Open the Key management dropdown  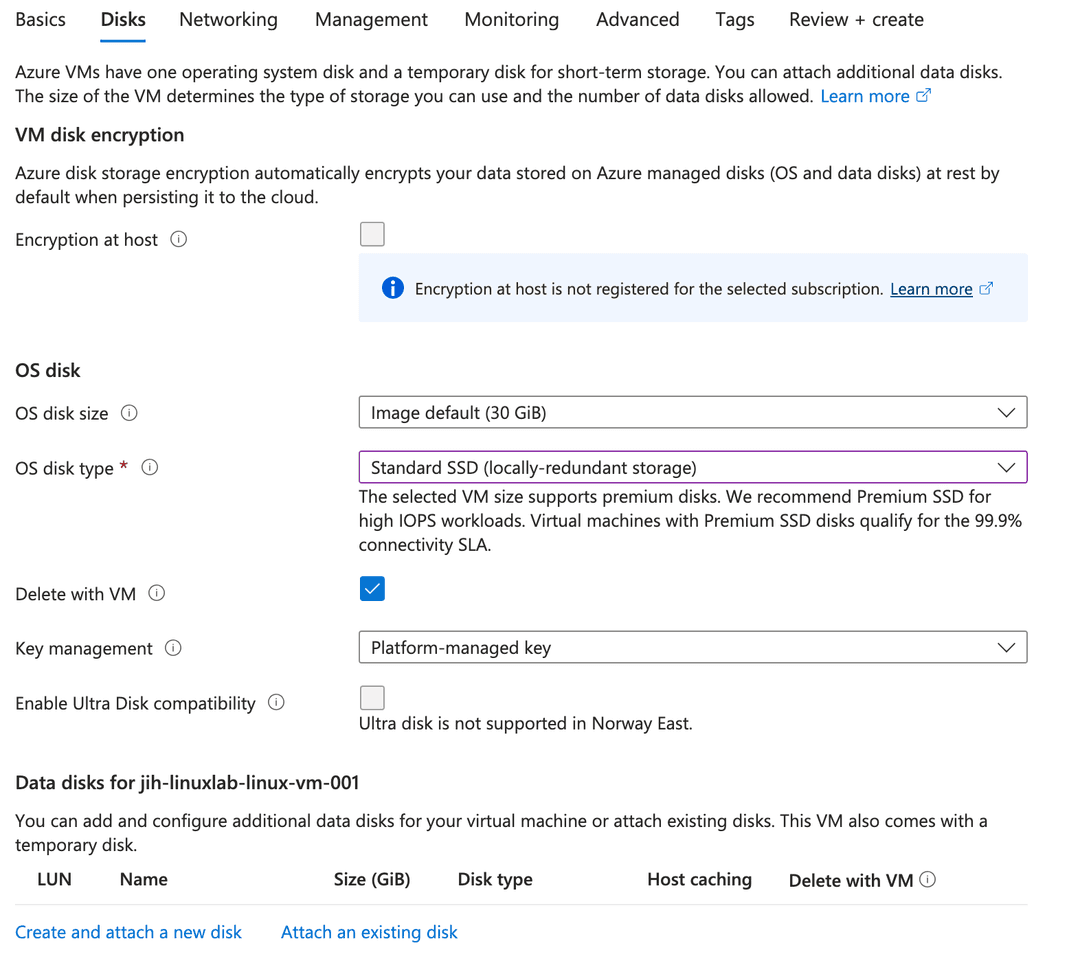[692, 648]
